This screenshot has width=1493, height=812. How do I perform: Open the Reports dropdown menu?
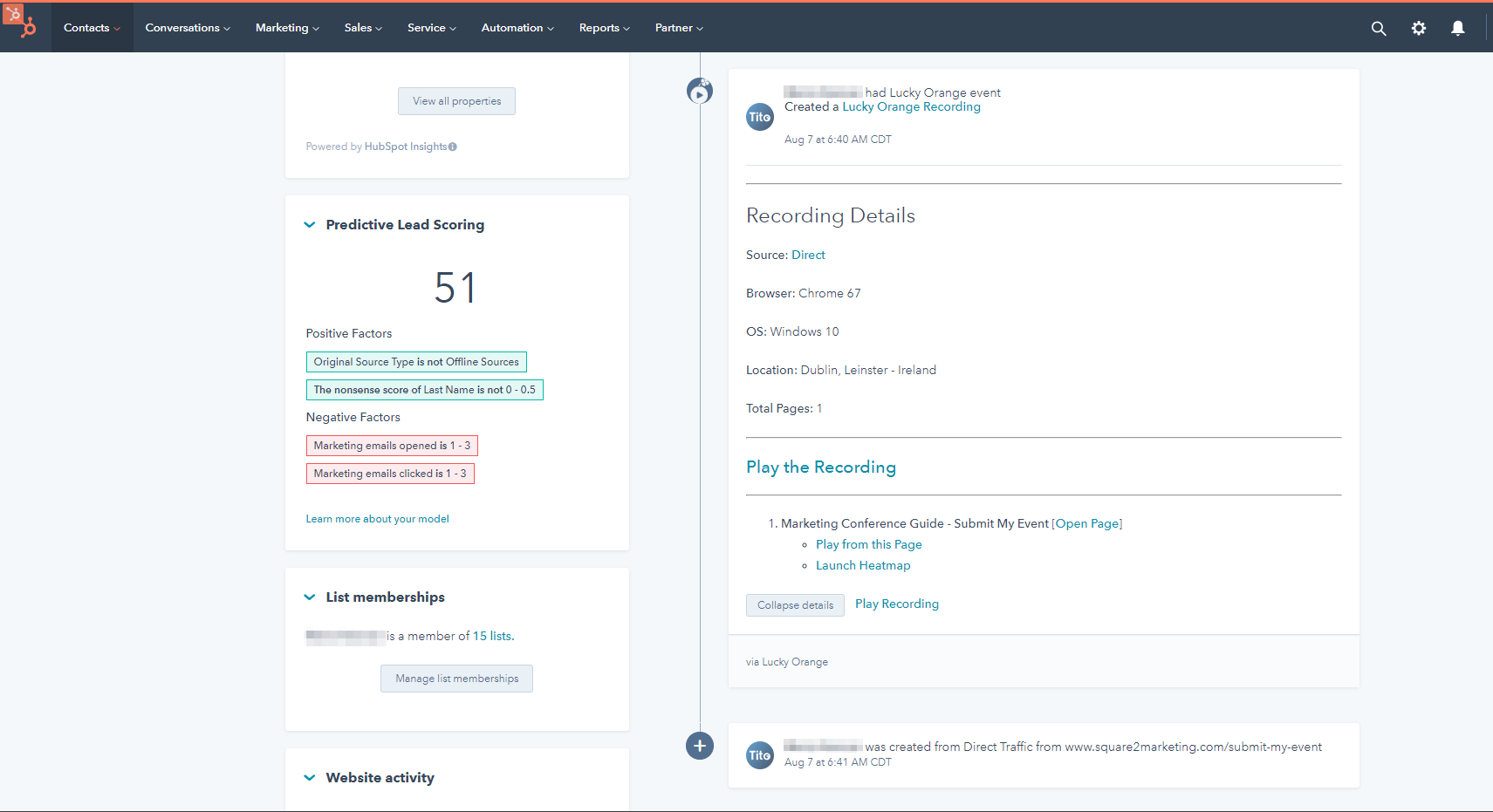604,28
